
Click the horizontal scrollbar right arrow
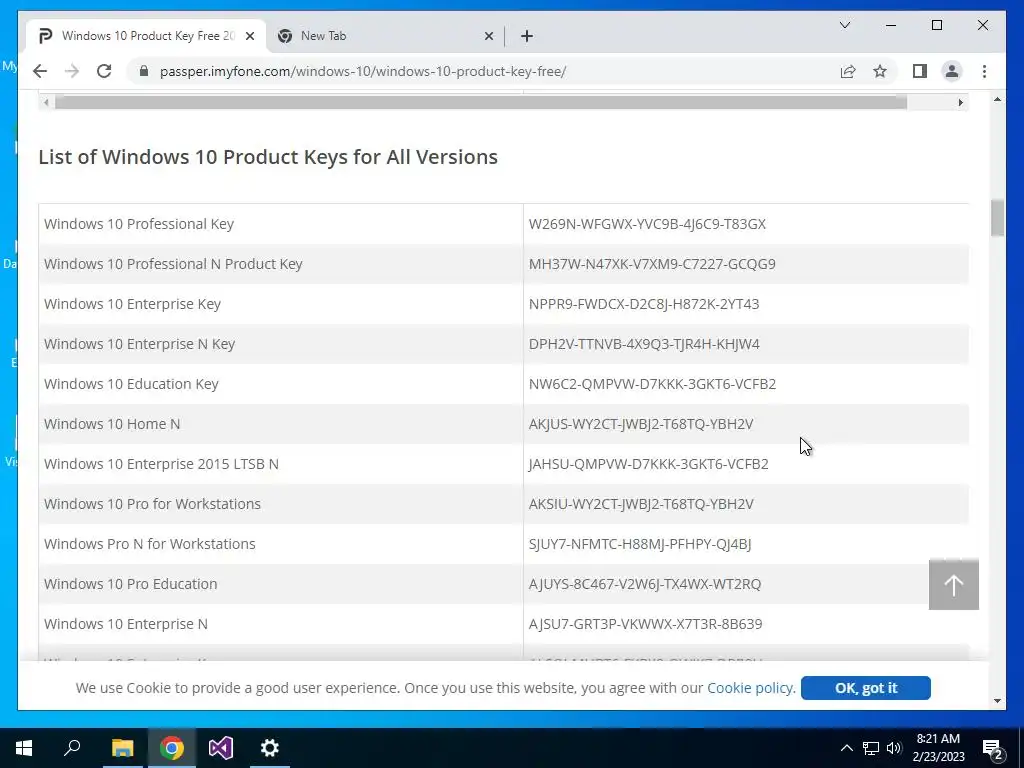click(x=960, y=103)
